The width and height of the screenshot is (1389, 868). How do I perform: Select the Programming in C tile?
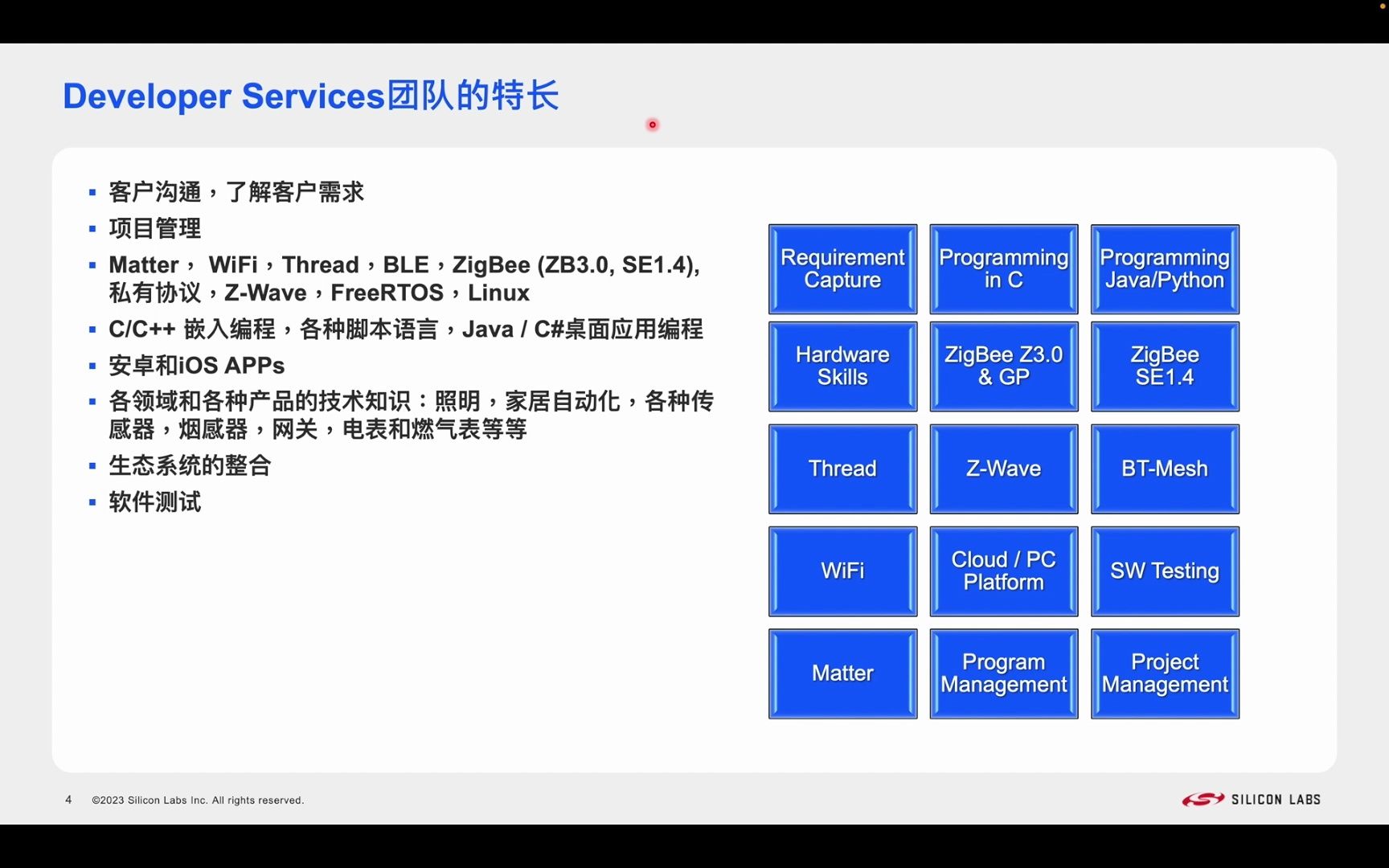[x=1003, y=269]
